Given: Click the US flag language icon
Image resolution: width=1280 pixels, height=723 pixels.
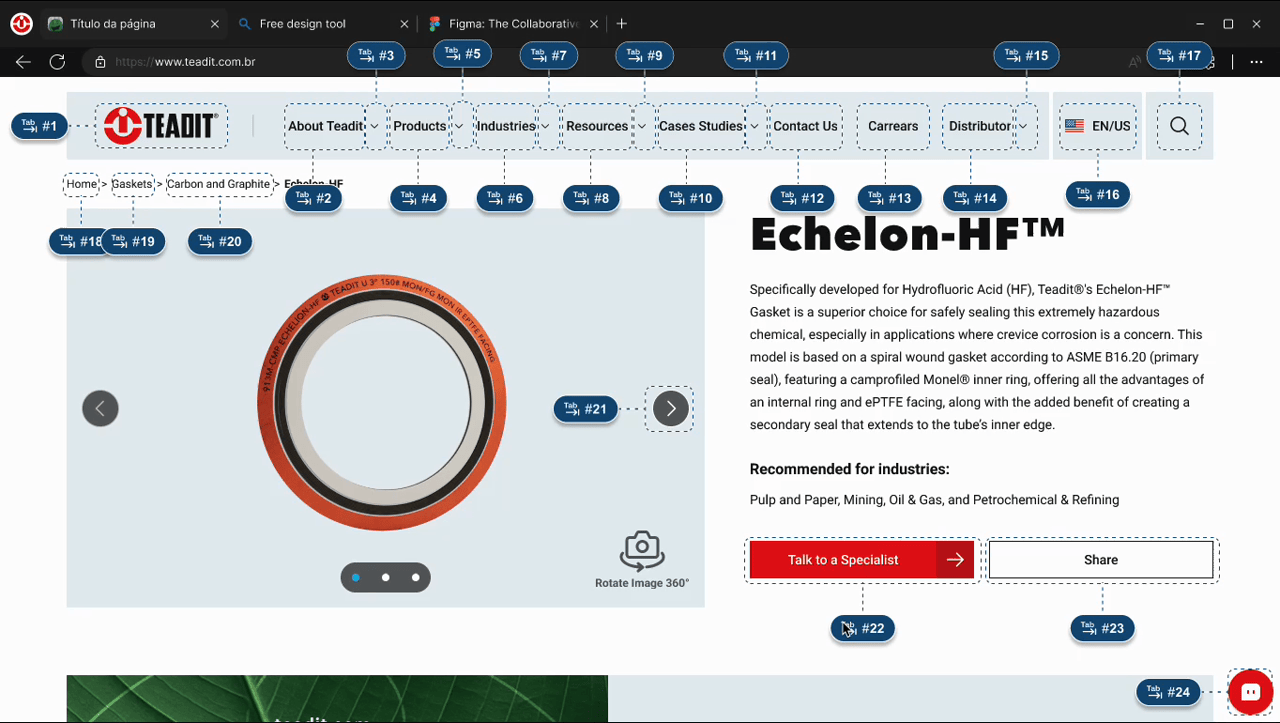Looking at the screenshot, I should coord(1074,126).
